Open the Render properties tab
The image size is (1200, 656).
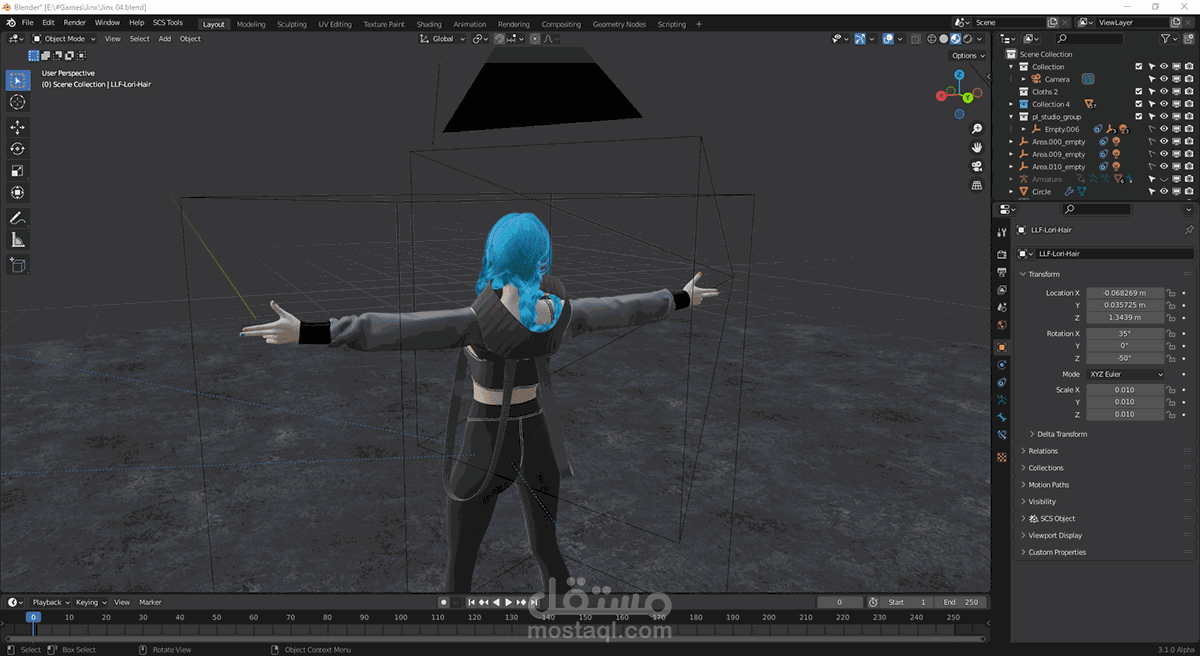pos(1002,254)
